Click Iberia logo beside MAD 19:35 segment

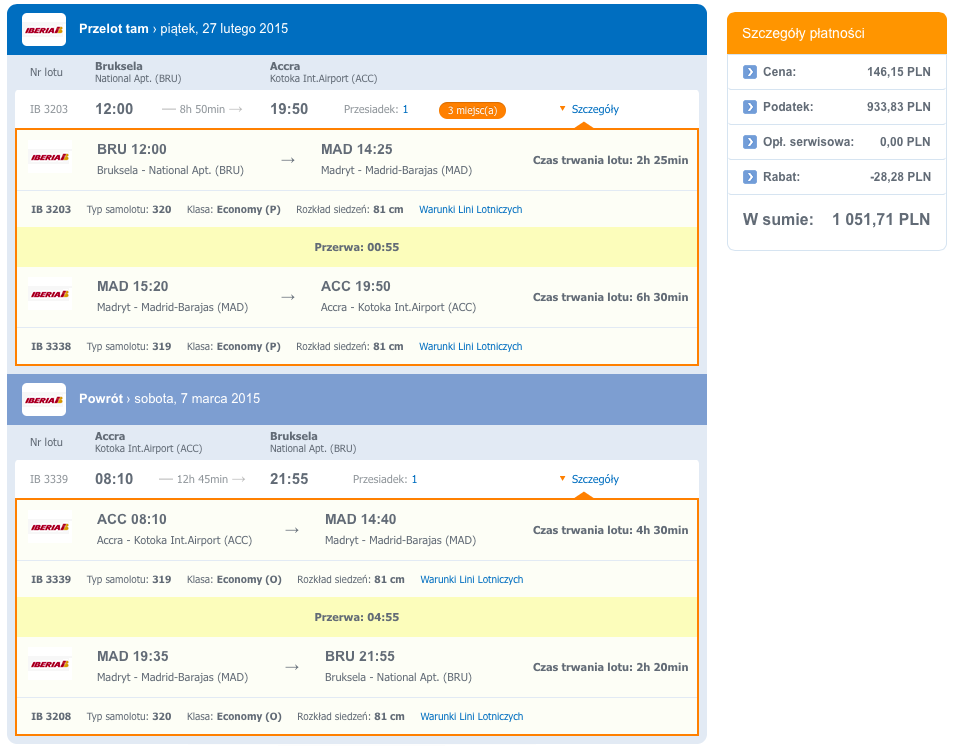click(x=50, y=664)
